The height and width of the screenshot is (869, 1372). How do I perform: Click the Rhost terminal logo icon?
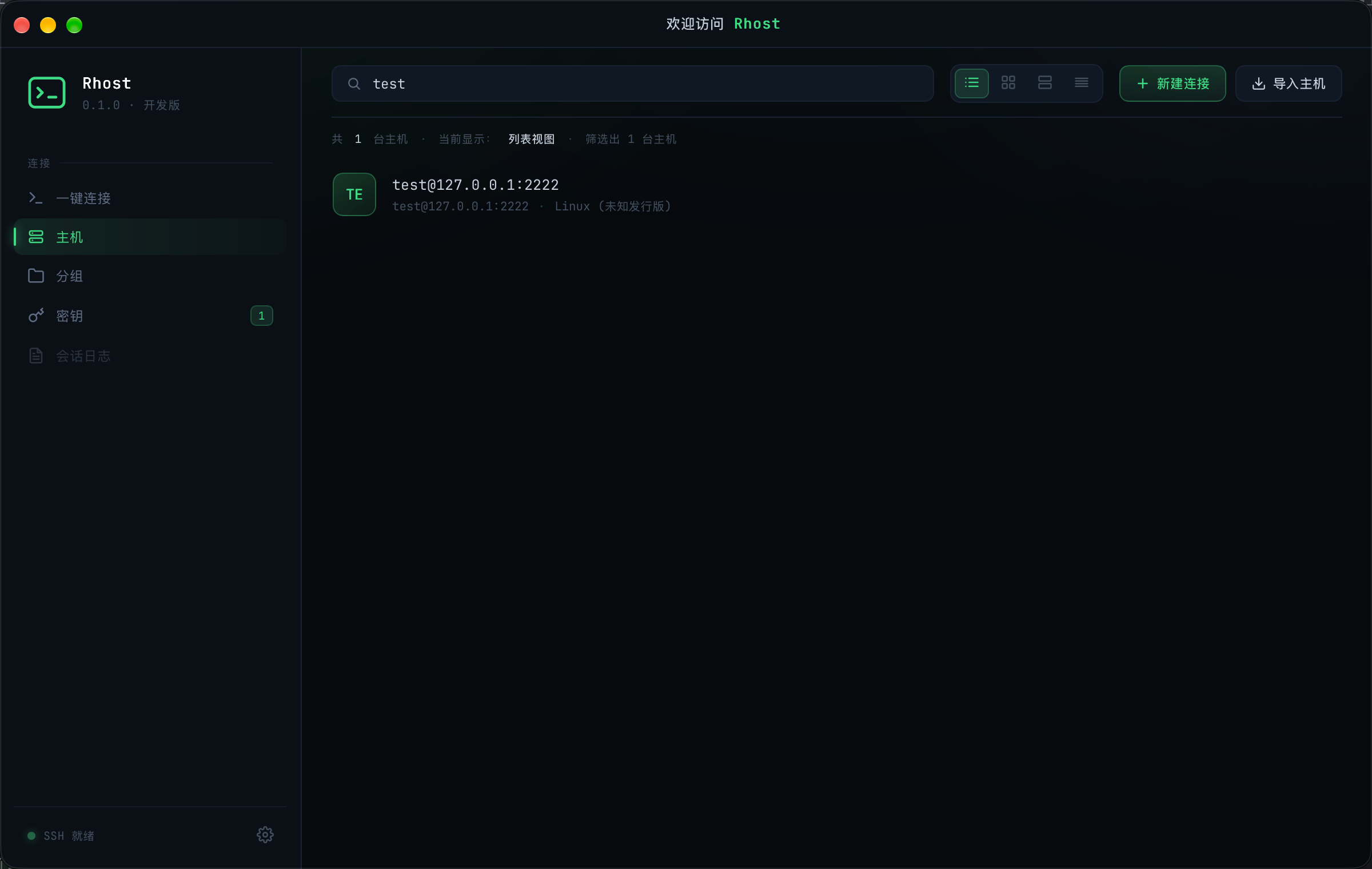pyautogui.click(x=47, y=92)
